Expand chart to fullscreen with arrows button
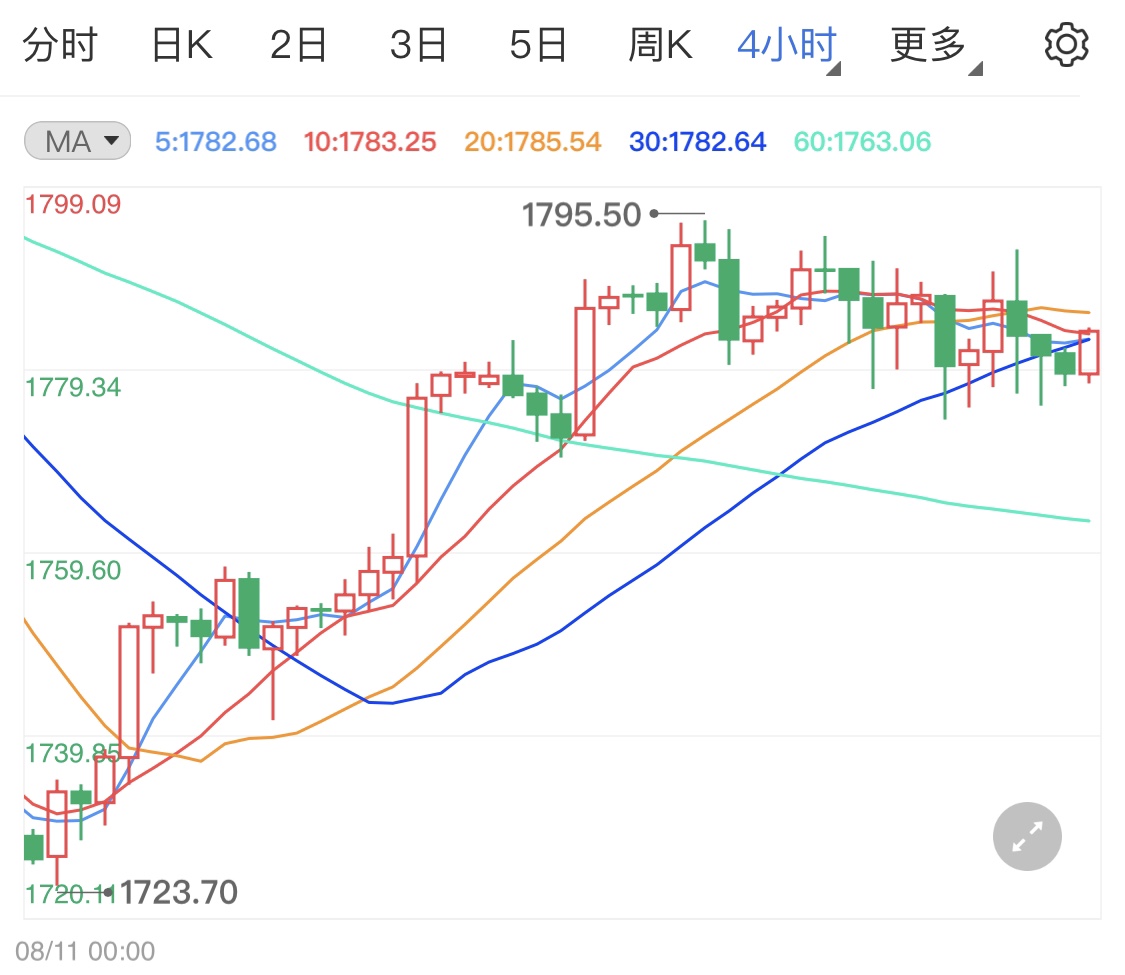This screenshot has width=1125, height=975. [1027, 836]
